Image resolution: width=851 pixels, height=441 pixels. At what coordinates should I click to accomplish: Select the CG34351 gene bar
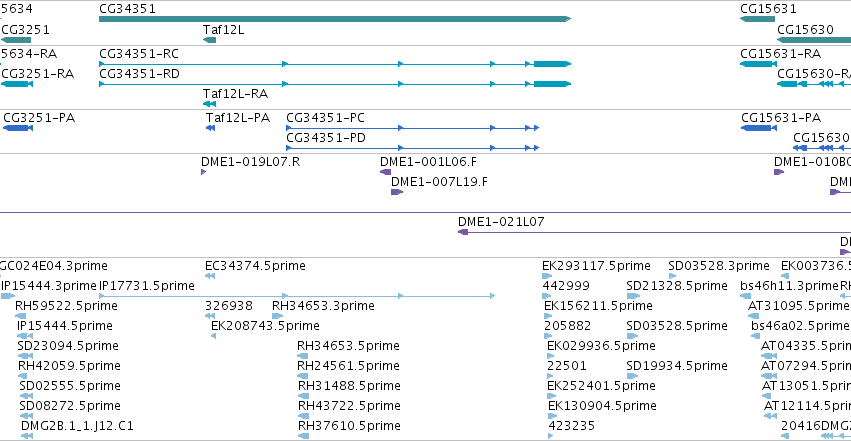pyautogui.click(x=335, y=19)
